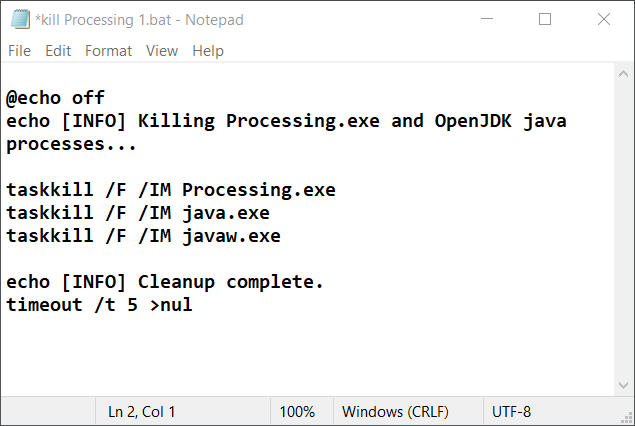Open the Format menu

click(108, 50)
